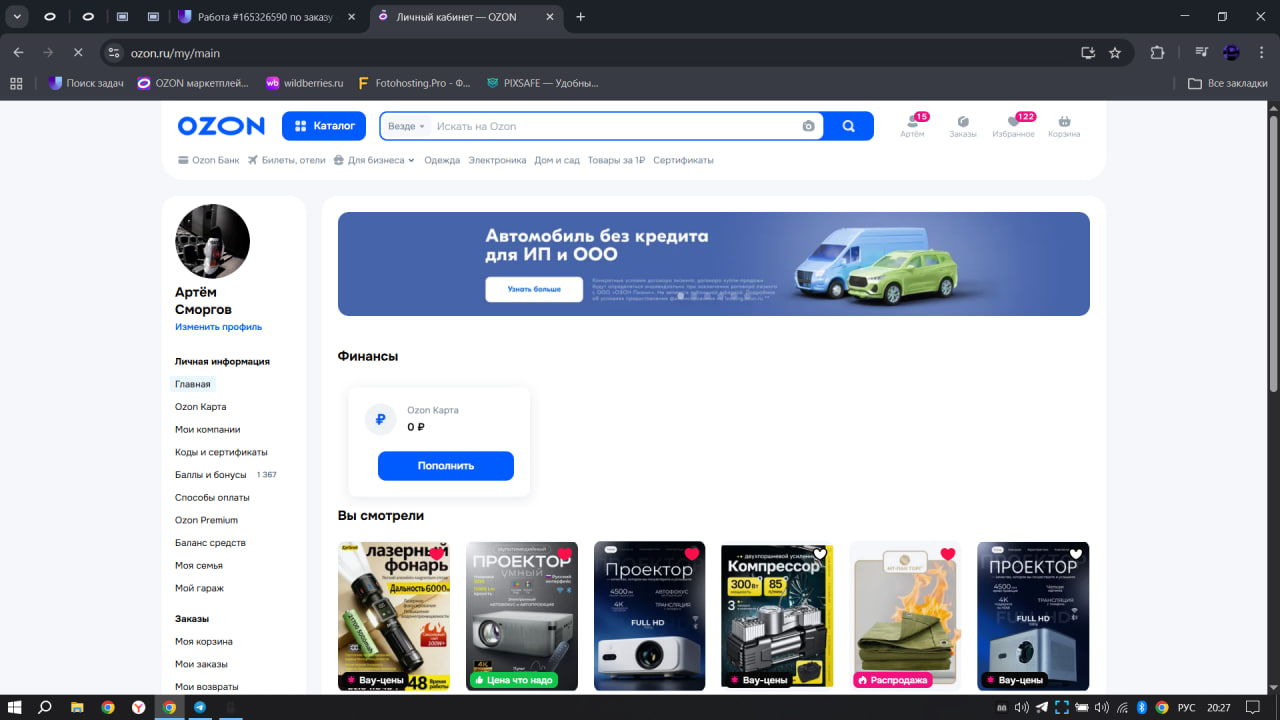1280x720 pixels.
Task: Toggle favorite heart on Проектор FULL HD white card
Action: click(x=692, y=555)
